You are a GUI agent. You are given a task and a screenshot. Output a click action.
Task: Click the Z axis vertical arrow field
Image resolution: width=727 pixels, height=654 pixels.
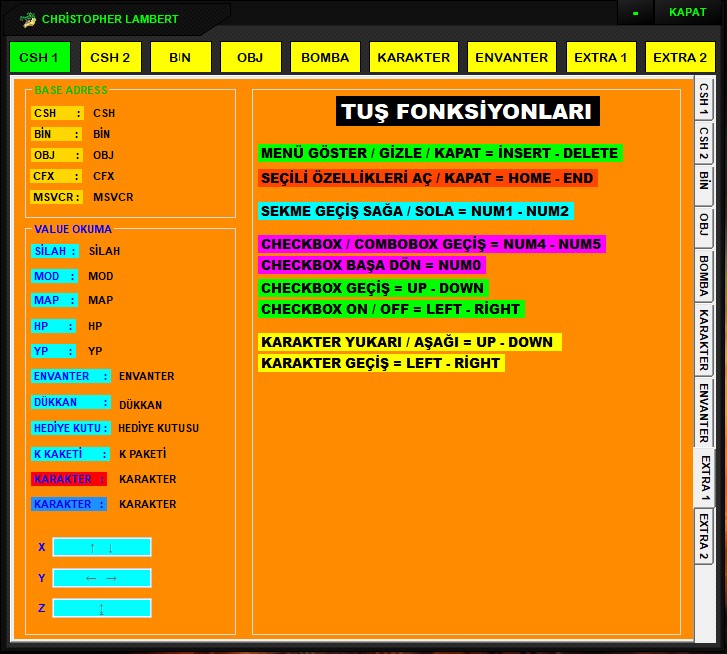(x=102, y=608)
